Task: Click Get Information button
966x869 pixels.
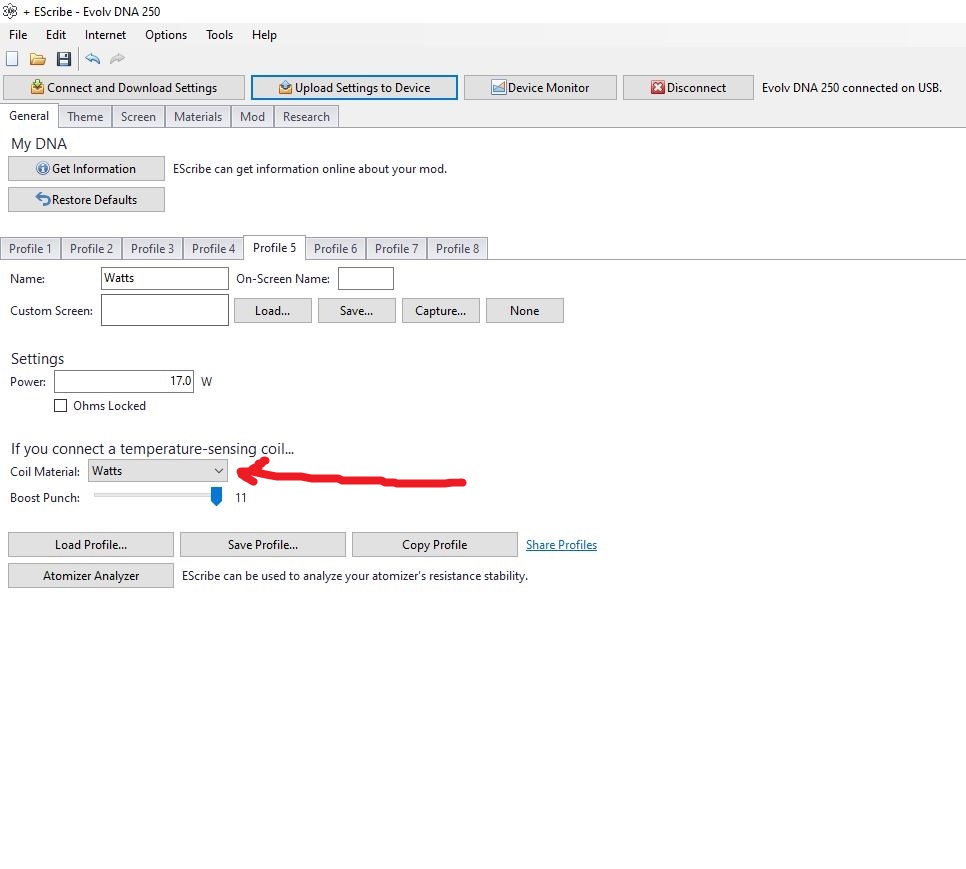Action: 86,169
